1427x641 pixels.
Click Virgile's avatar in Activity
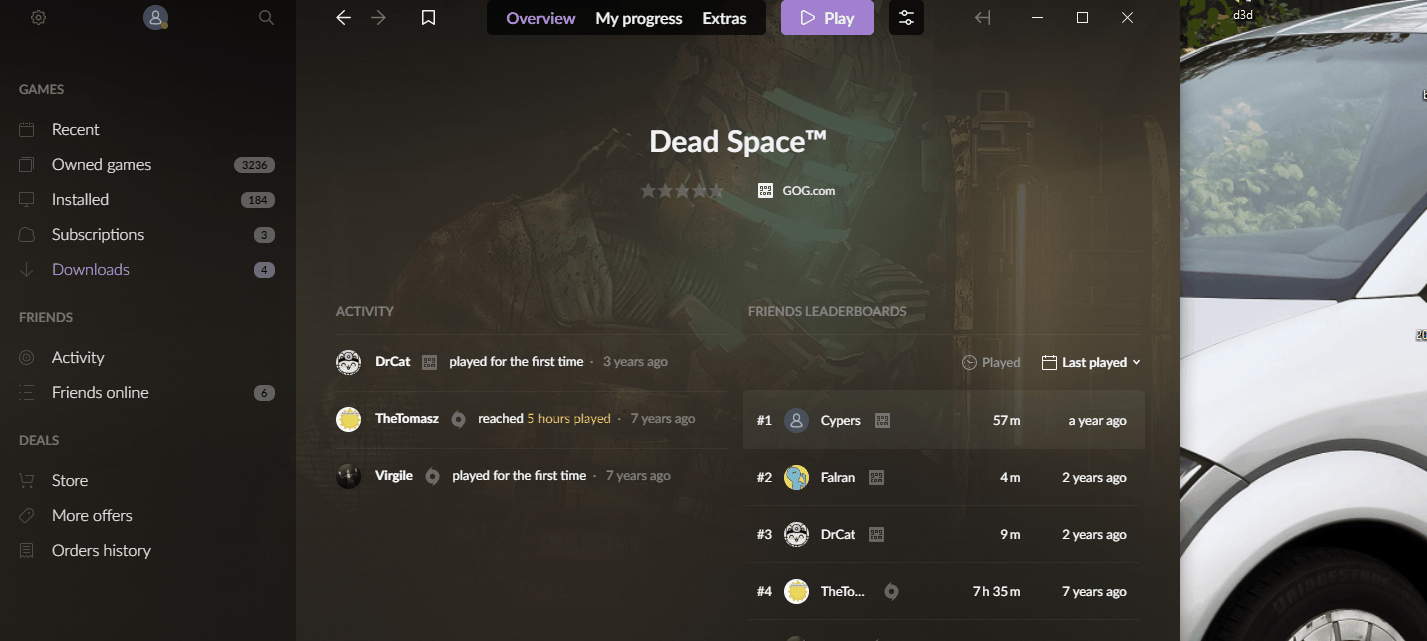[x=348, y=476]
